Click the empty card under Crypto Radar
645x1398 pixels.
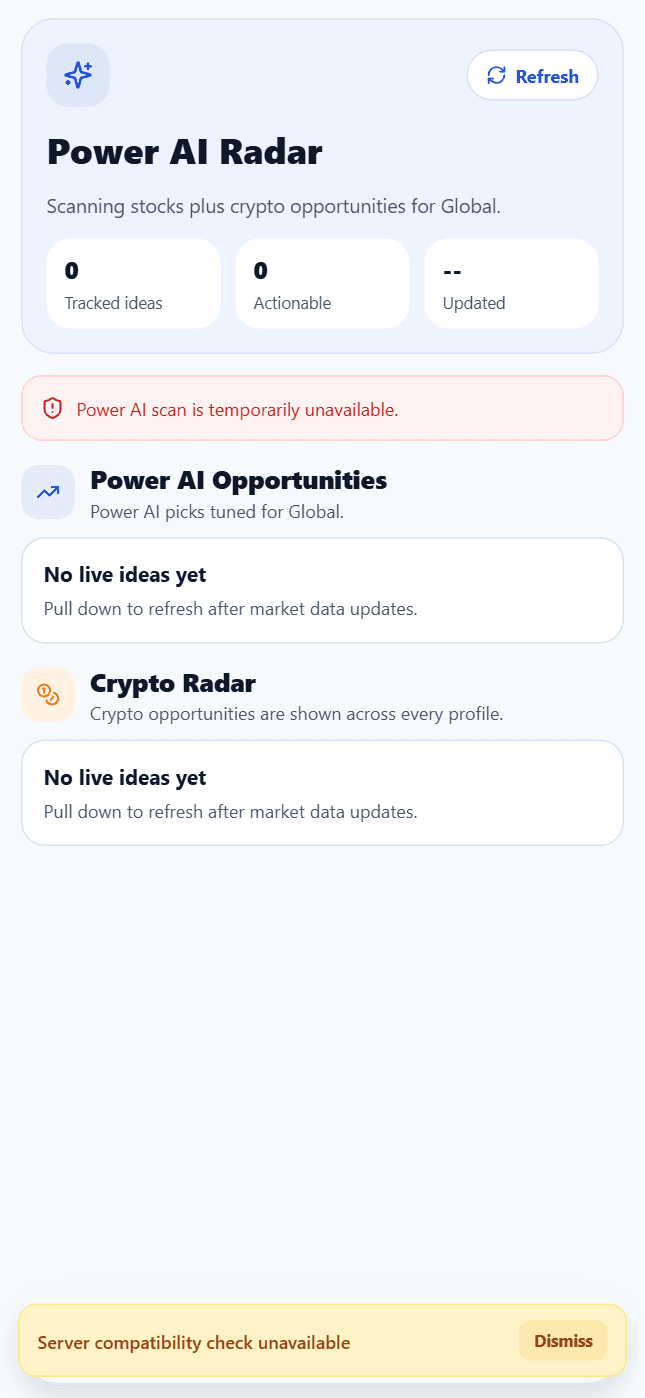point(322,793)
